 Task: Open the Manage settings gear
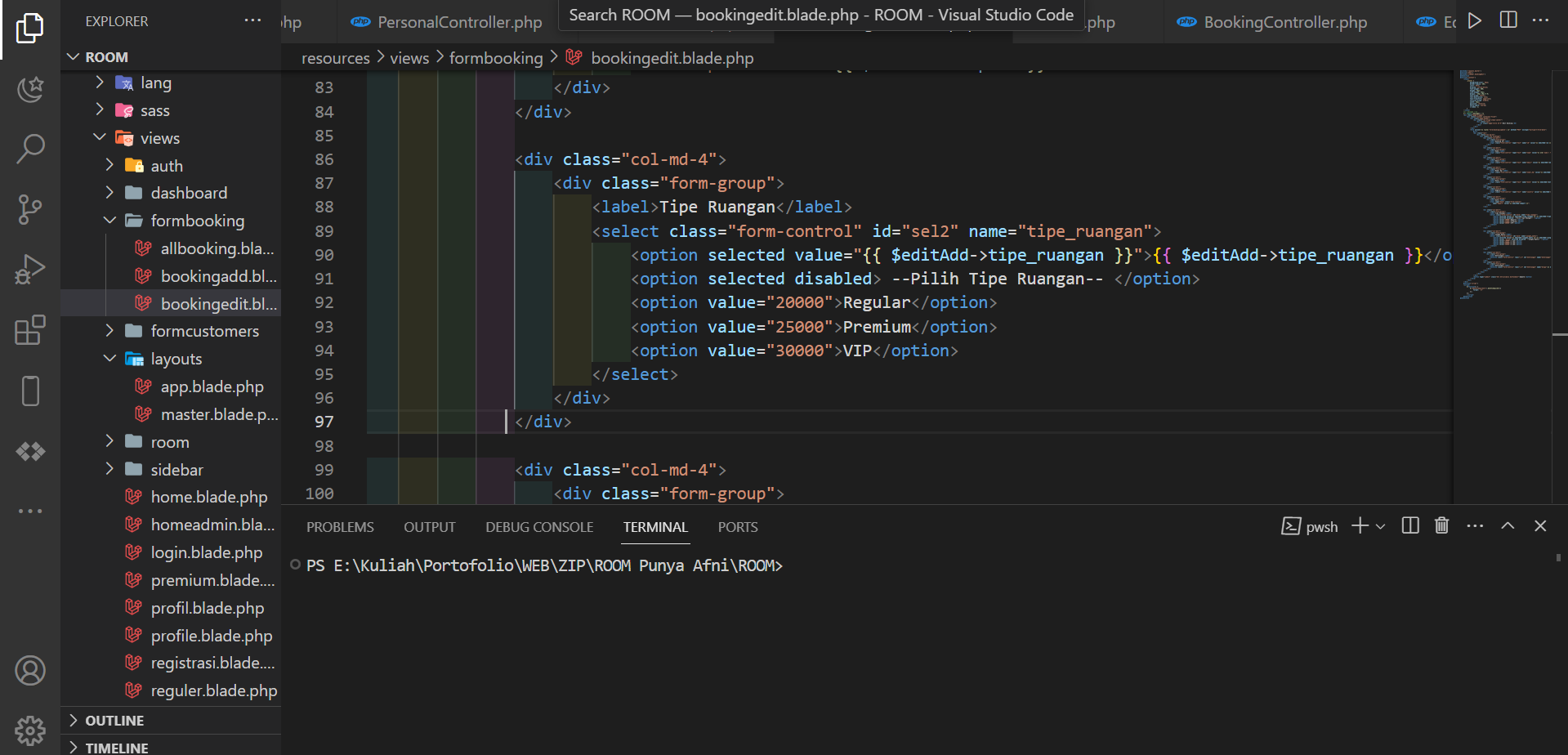click(30, 730)
